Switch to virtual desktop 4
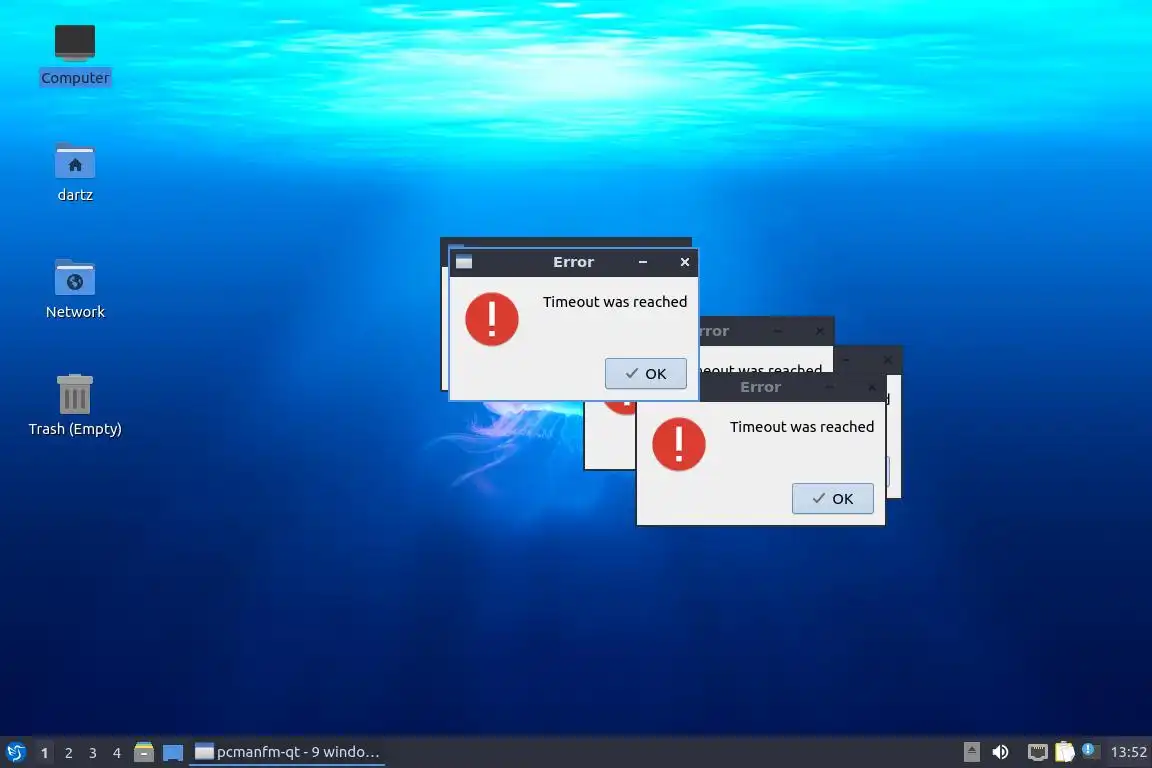Viewport: 1152px width, 768px height. click(116, 753)
